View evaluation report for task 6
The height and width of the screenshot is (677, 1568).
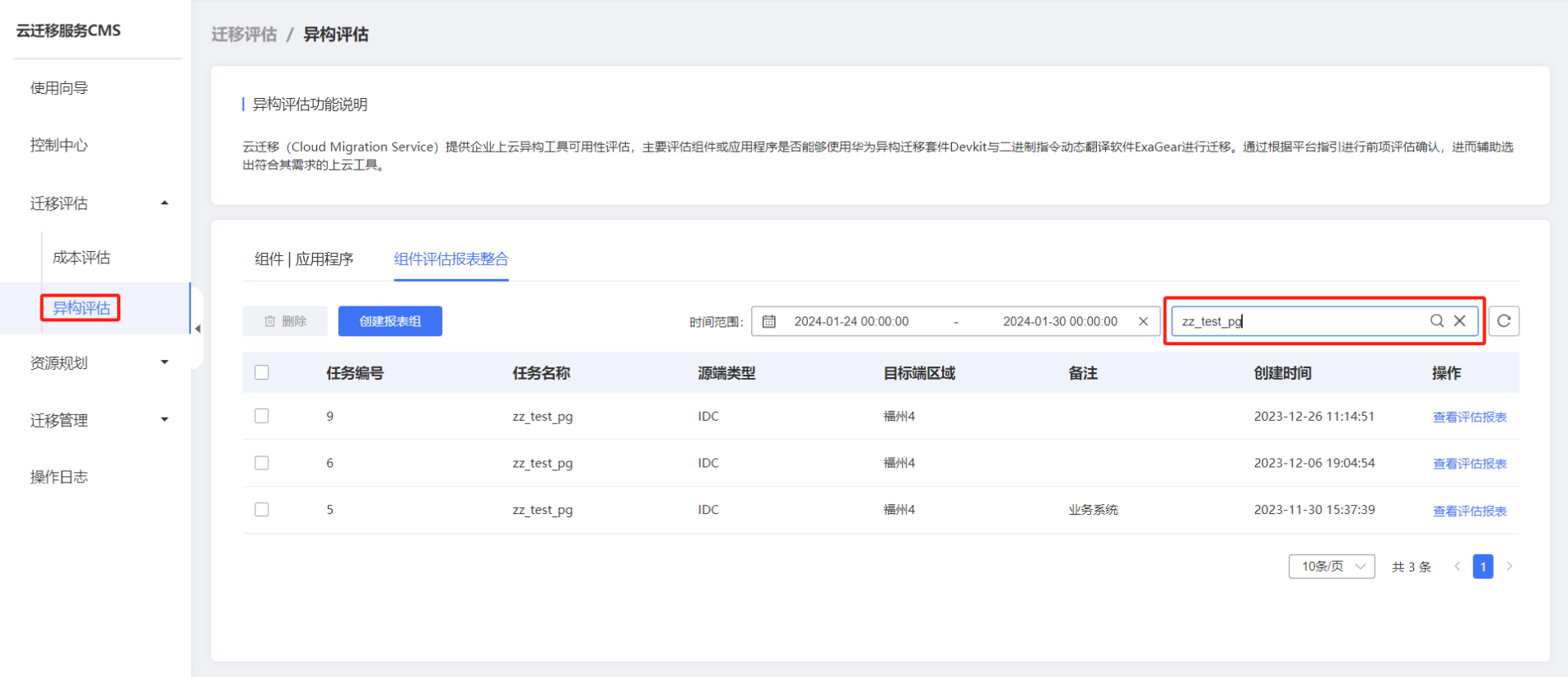pyautogui.click(x=1470, y=464)
